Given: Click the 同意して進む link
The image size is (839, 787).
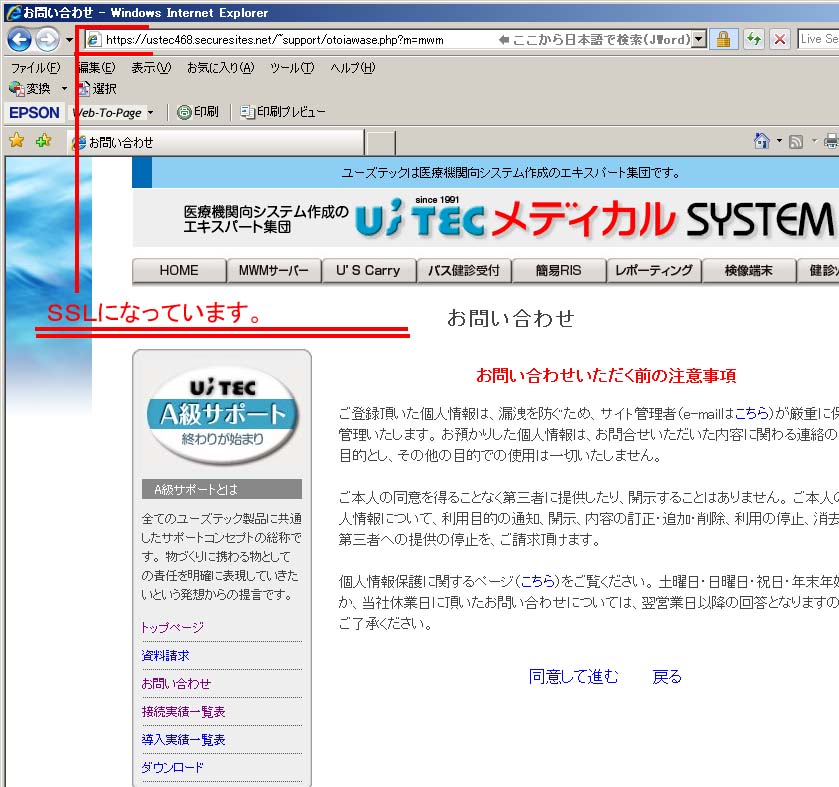Looking at the screenshot, I should coord(574,677).
